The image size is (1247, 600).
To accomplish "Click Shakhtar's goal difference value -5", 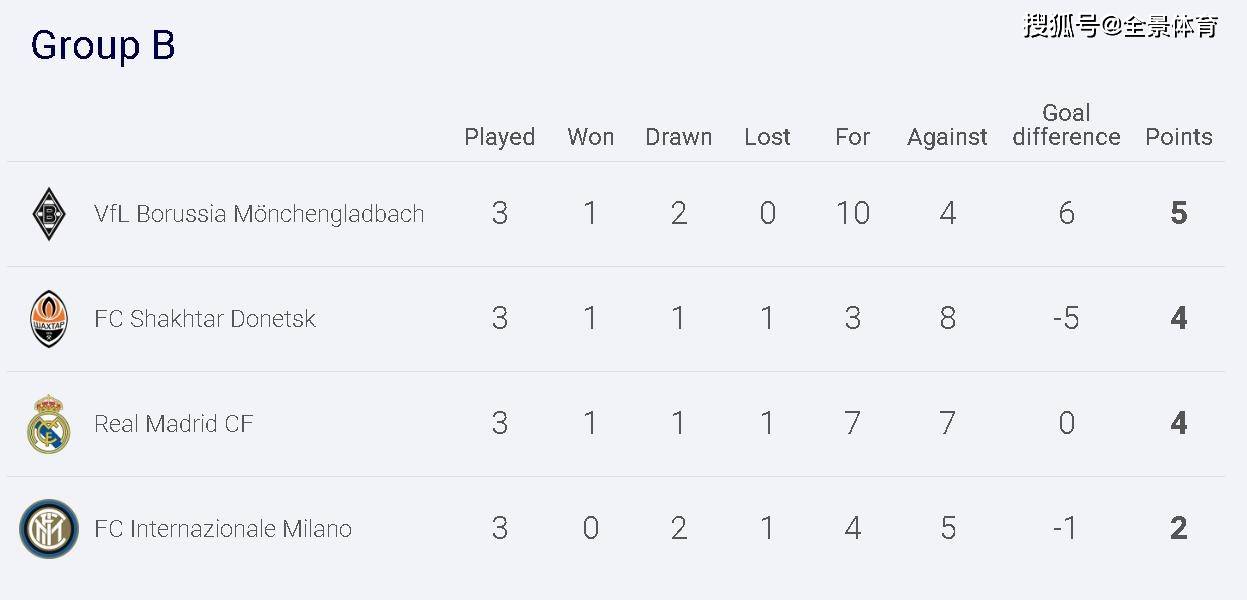I will (1067, 318).
